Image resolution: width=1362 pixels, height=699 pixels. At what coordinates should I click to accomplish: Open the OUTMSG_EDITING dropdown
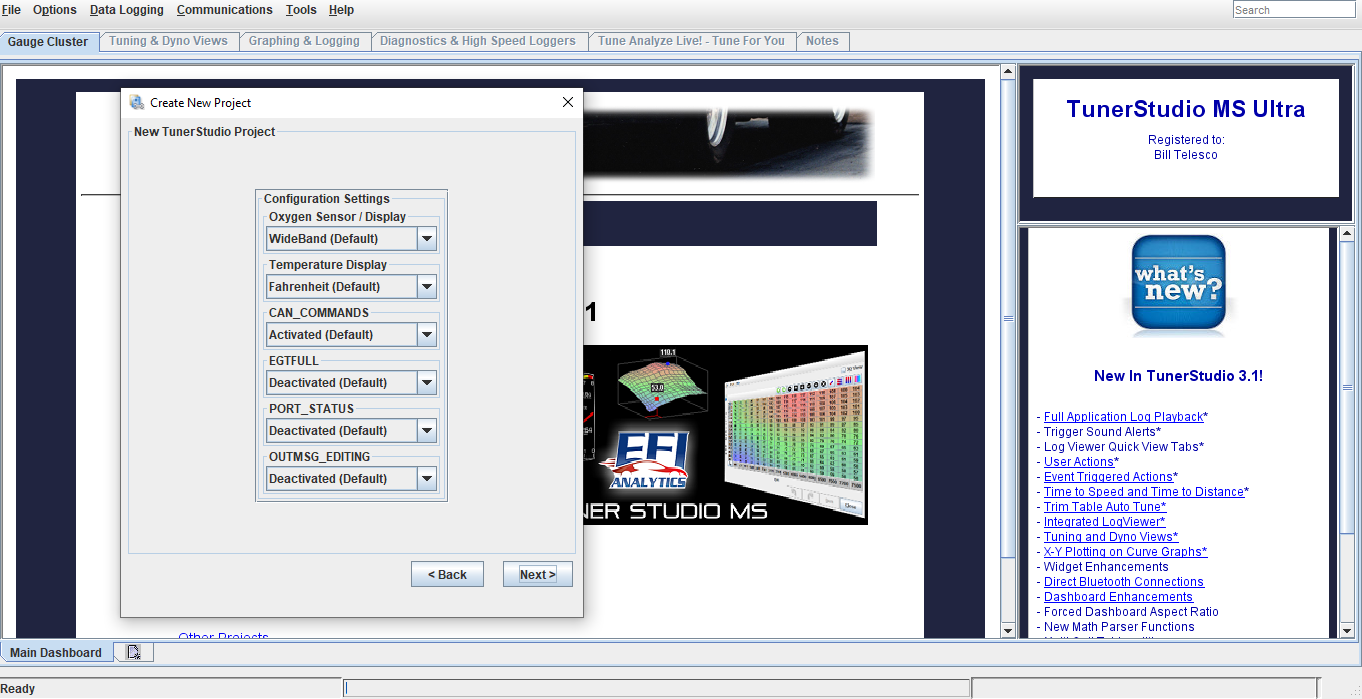(427, 479)
